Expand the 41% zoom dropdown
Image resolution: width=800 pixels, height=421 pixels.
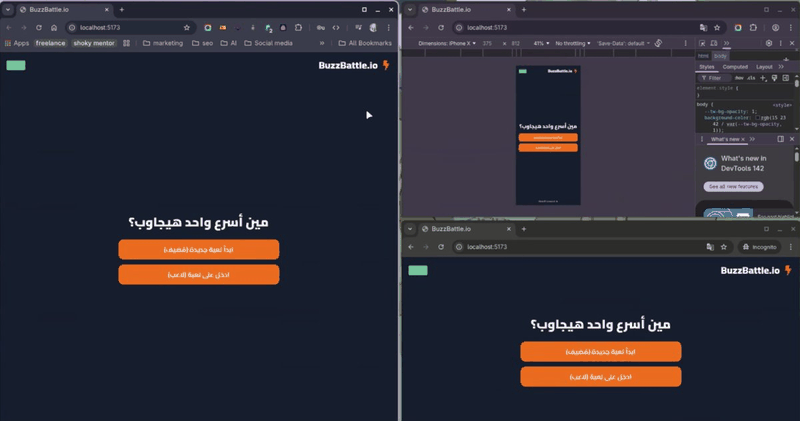541,43
